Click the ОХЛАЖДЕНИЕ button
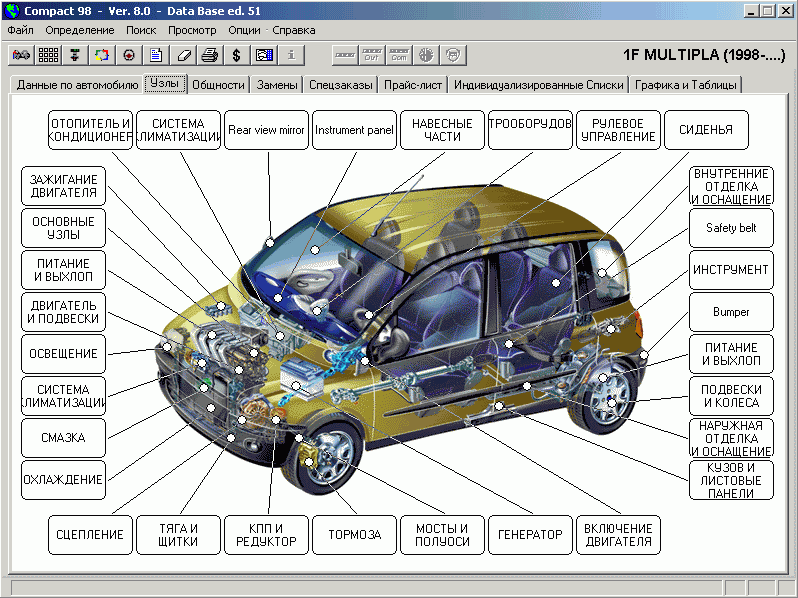Viewport: 798px width, 598px height. pyautogui.click(x=64, y=480)
